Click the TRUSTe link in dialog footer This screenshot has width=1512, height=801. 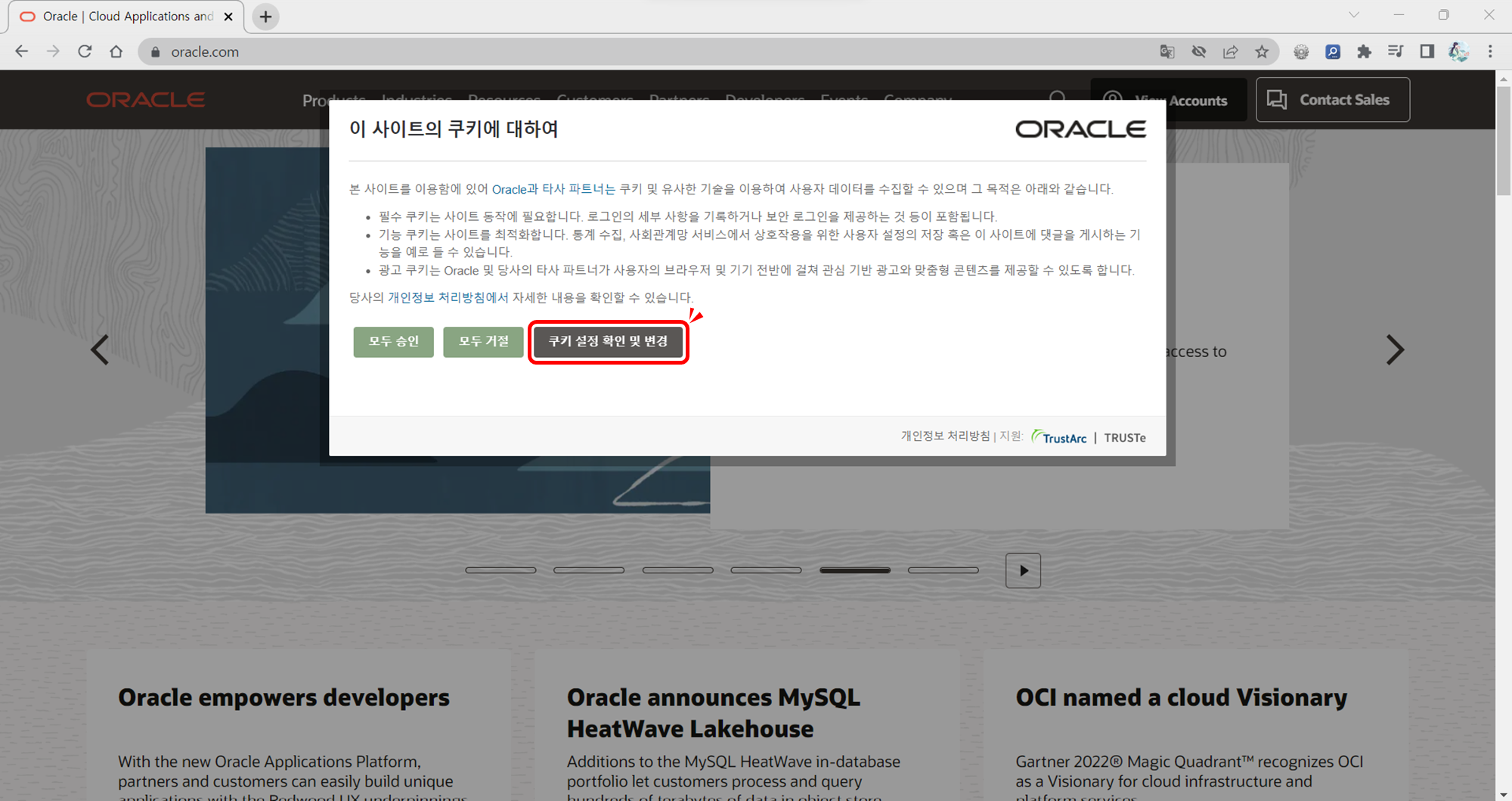[1125, 438]
